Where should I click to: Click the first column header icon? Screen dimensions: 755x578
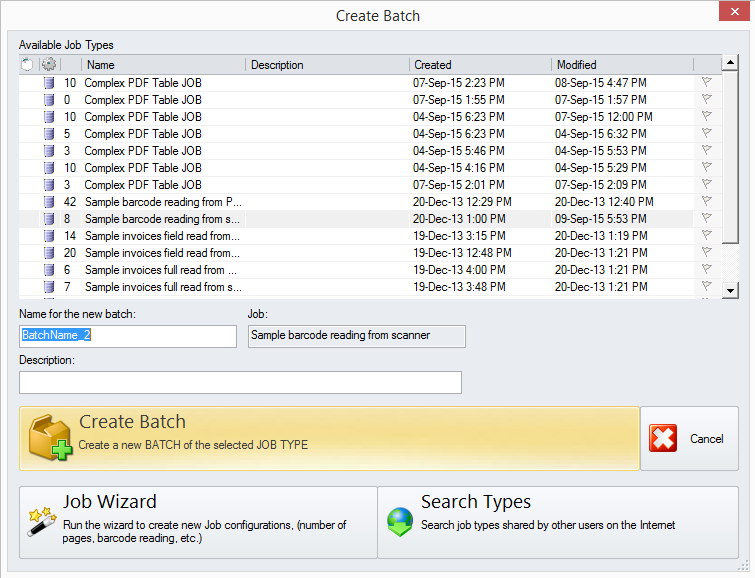pyautogui.click(x=27, y=65)
